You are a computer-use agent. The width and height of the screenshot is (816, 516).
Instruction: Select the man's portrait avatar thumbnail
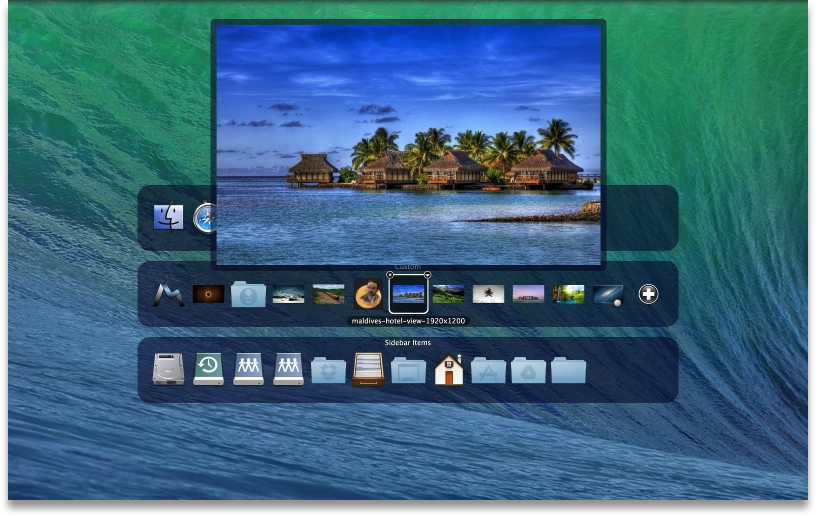coord(368,294)
